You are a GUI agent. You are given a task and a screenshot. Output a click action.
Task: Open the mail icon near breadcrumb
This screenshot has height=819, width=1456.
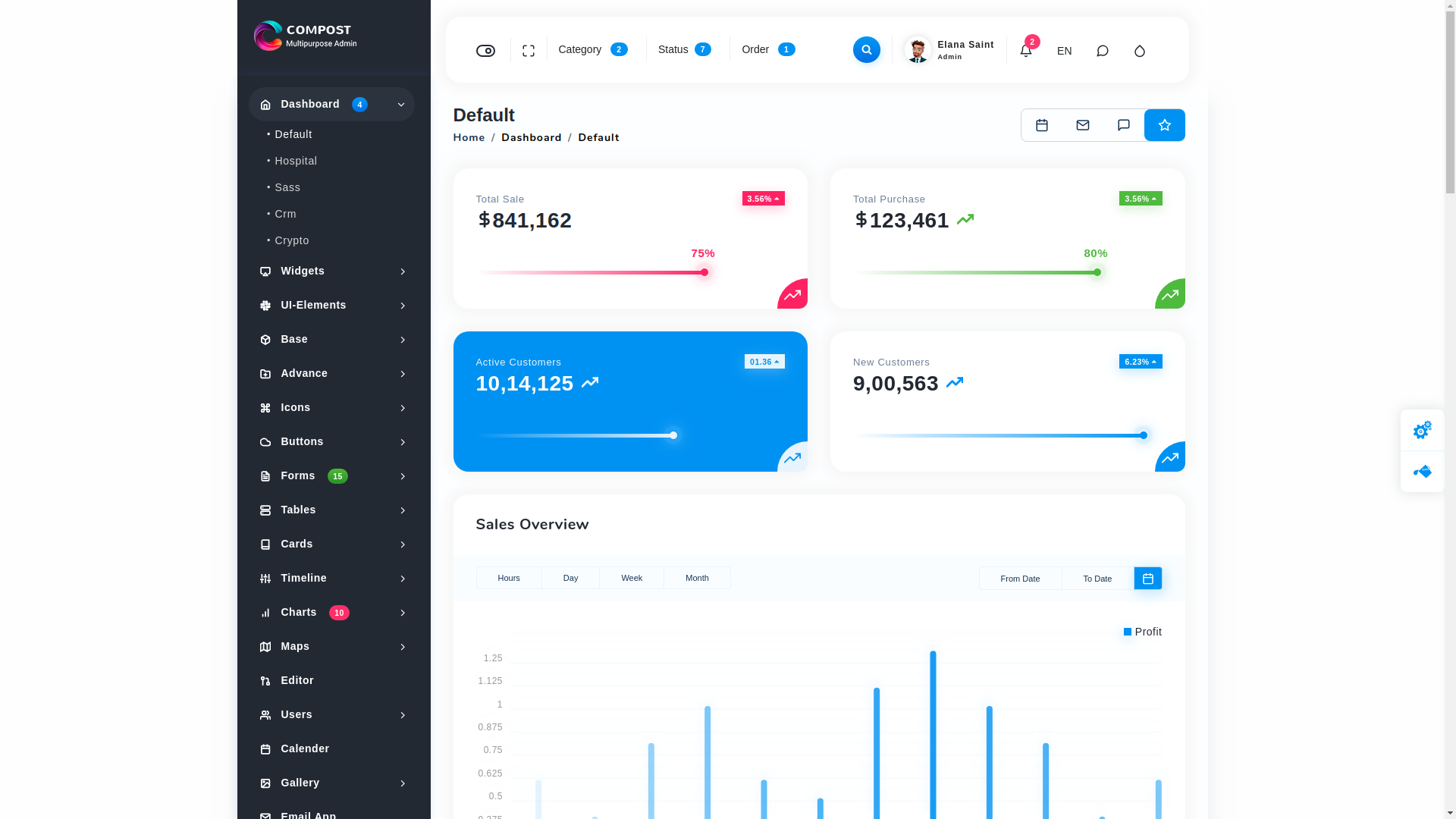click(x=1082, y=125)
